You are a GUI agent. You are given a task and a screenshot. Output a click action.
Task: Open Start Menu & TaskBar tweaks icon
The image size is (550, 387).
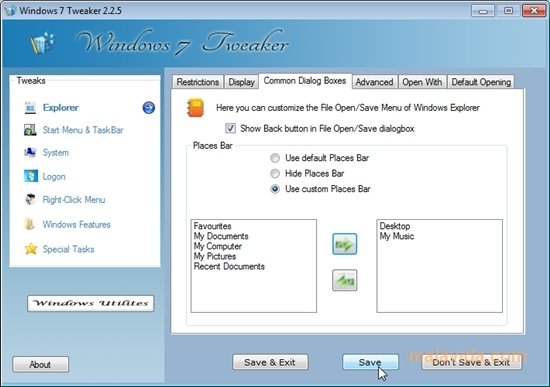point(30,130)
